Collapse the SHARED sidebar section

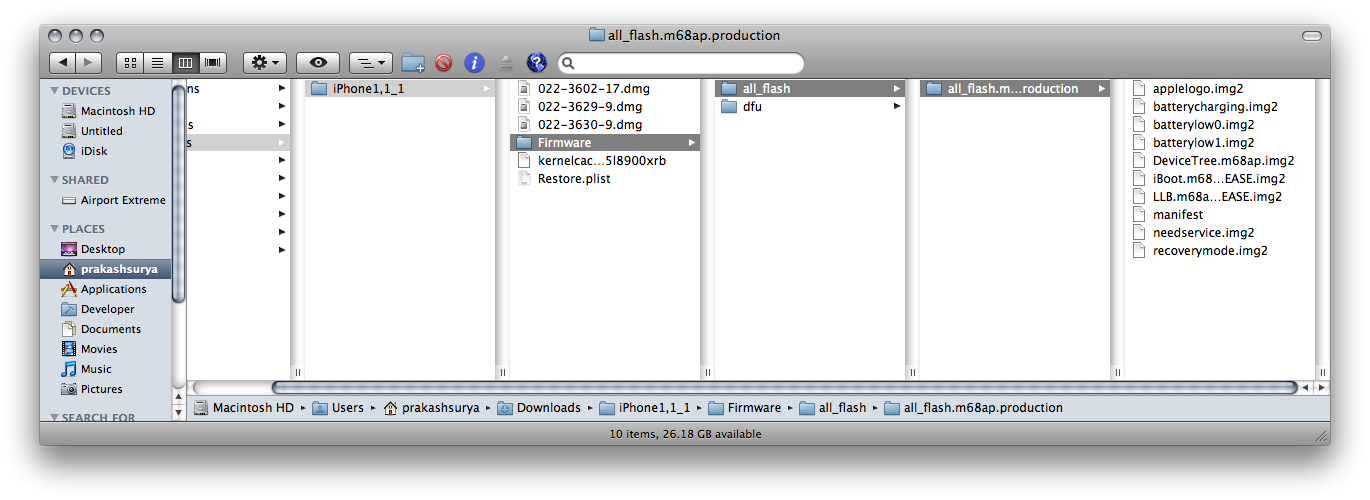pos(54,180)
